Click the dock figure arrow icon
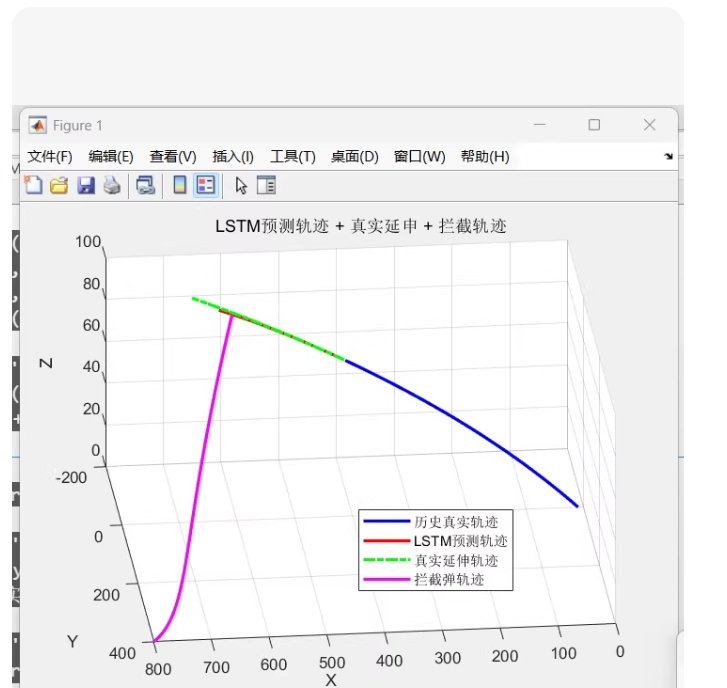Image resolution: width=727 pixels, height=688 pixels. pos(668,156)
